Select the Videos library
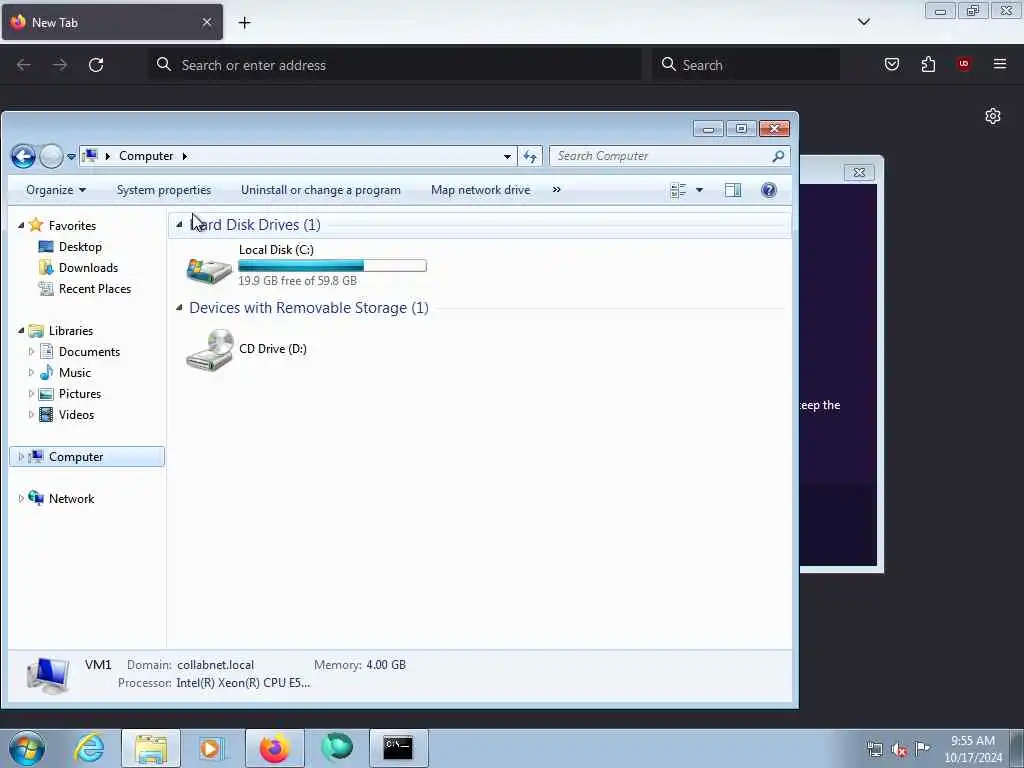1024x768 pixels. pos(76,415)
